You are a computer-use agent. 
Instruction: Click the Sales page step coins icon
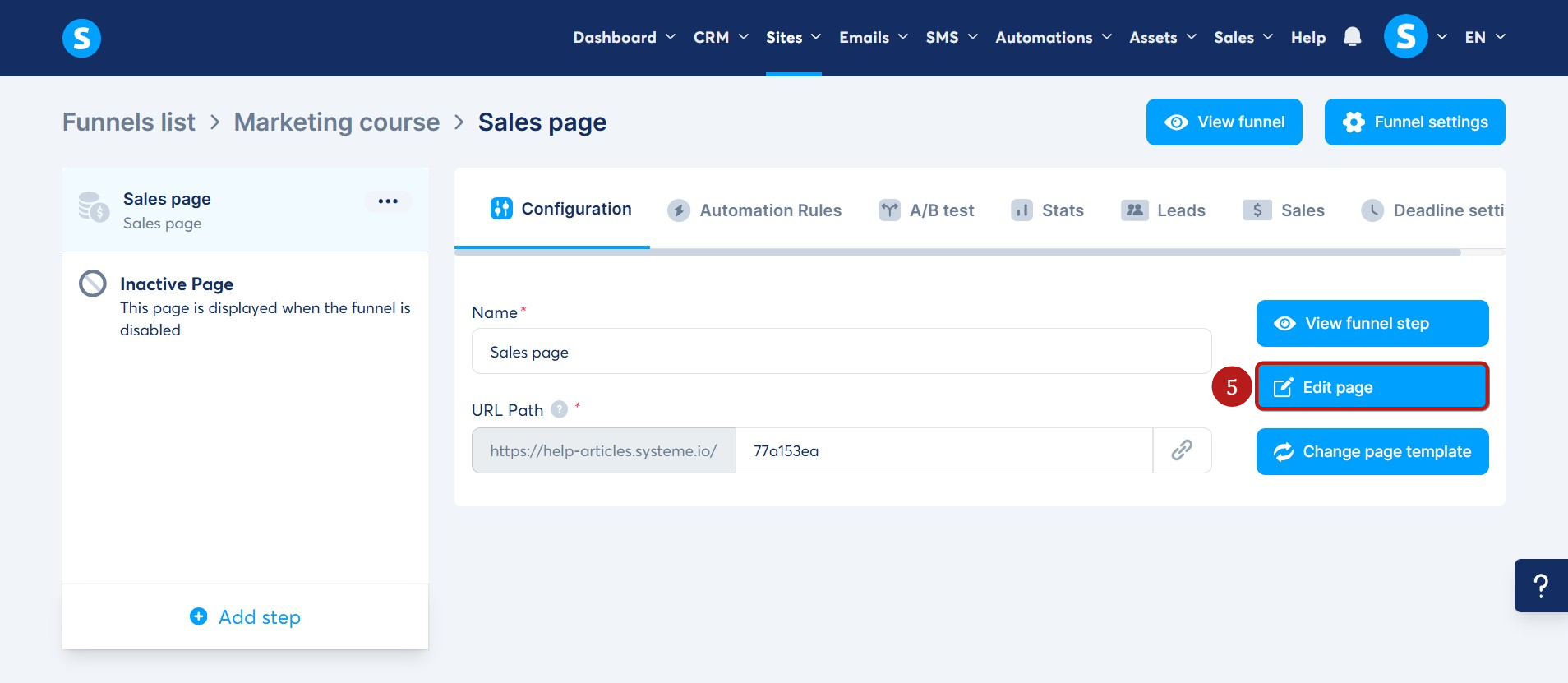pyautogui.click(x=94, y=207)
